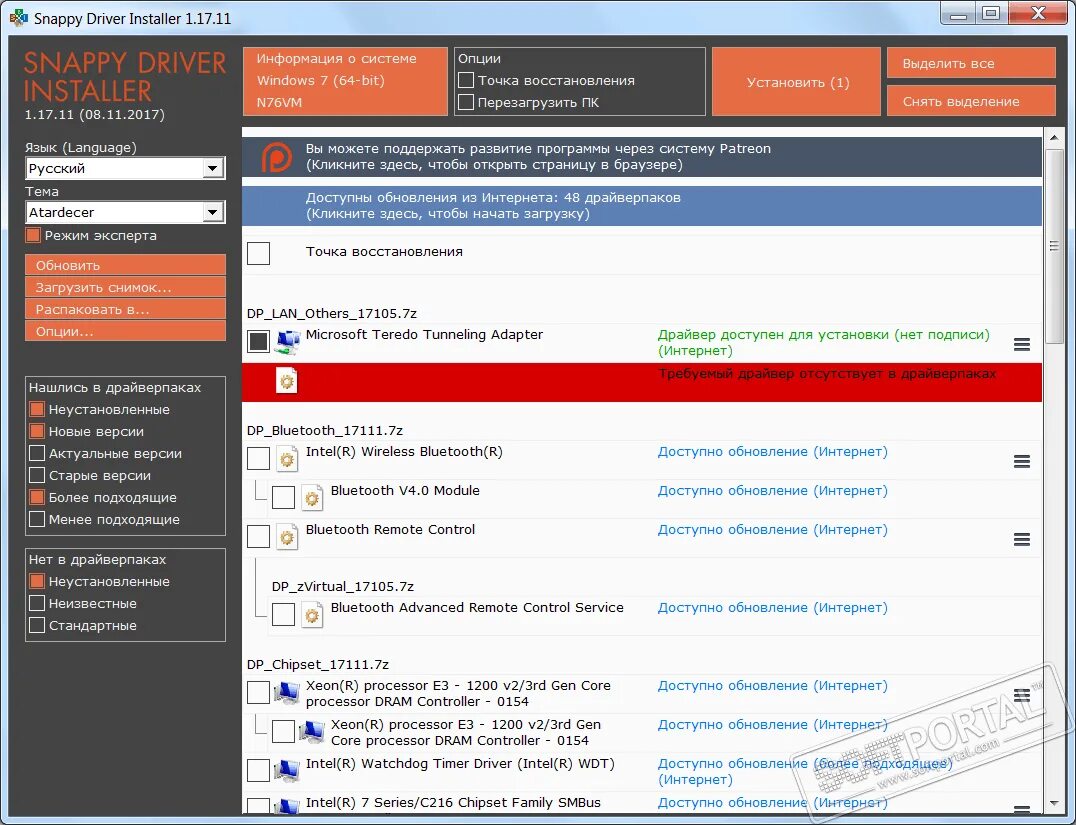This screenshot has height=825, width=1076.
Task: Enable the Актуальные версии filter
Action: point(37,454)
